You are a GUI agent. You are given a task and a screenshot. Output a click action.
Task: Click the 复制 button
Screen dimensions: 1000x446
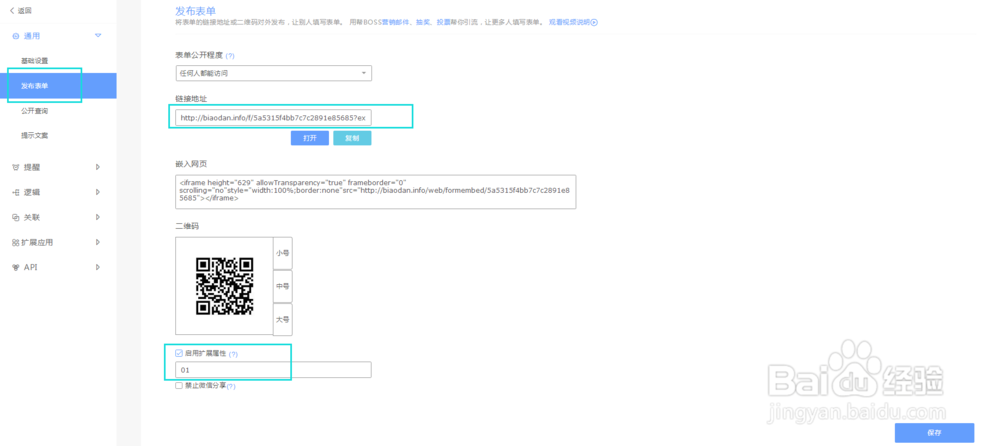[352, 138]
